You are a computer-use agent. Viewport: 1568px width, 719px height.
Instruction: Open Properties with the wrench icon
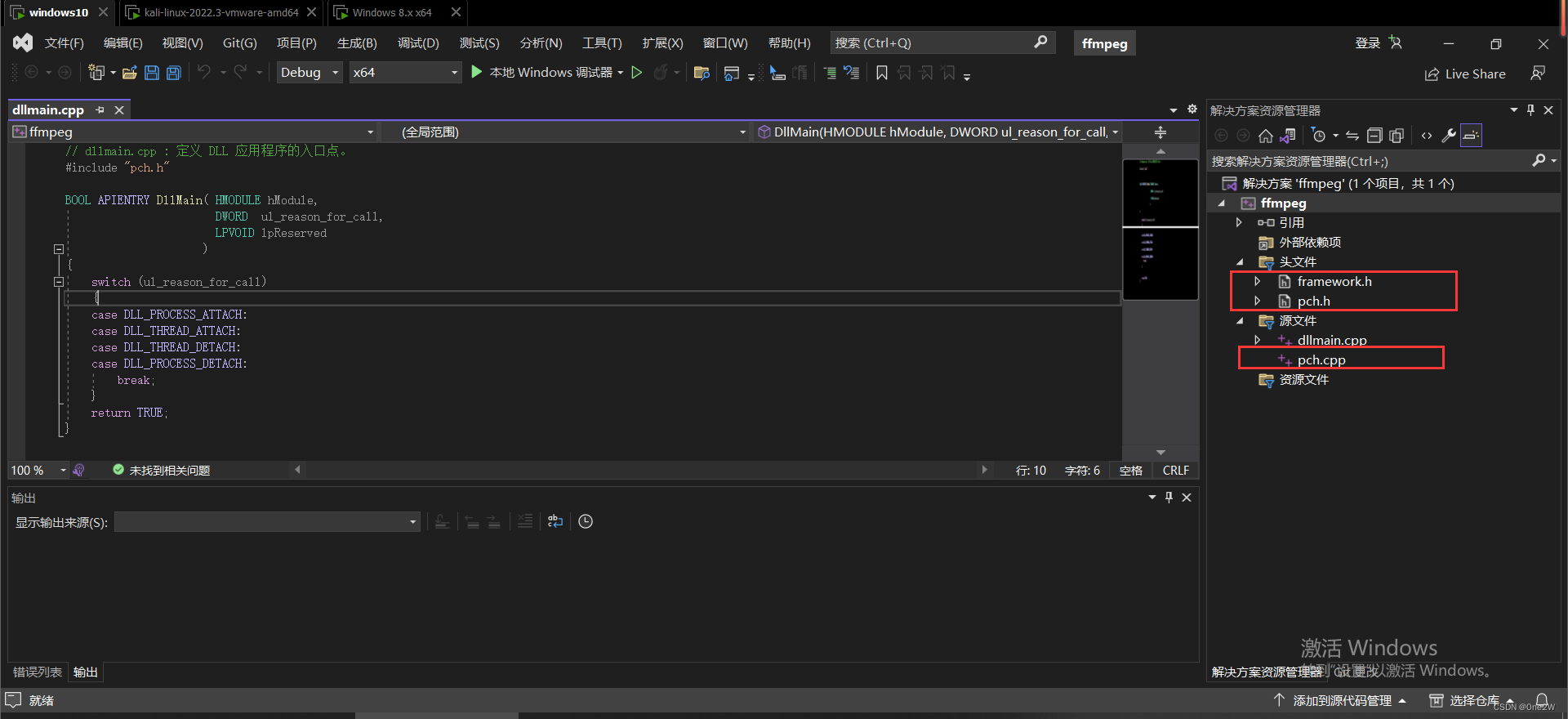pyautogui.click(x=1449, y=136)
